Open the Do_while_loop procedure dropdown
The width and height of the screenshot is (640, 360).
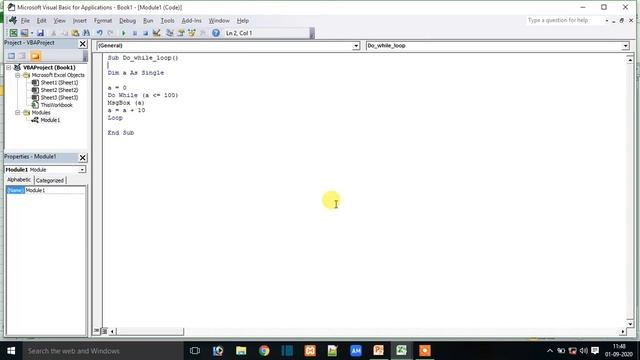click(625, 46)
